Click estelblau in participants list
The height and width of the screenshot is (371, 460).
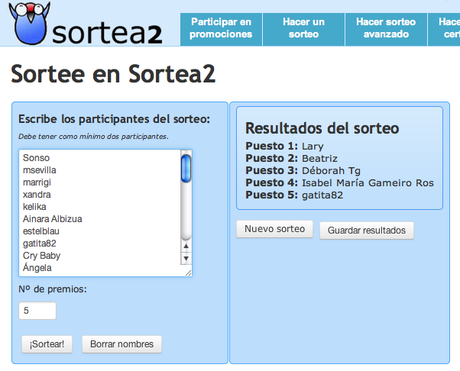pyautogui.click(x=41, y=231)
